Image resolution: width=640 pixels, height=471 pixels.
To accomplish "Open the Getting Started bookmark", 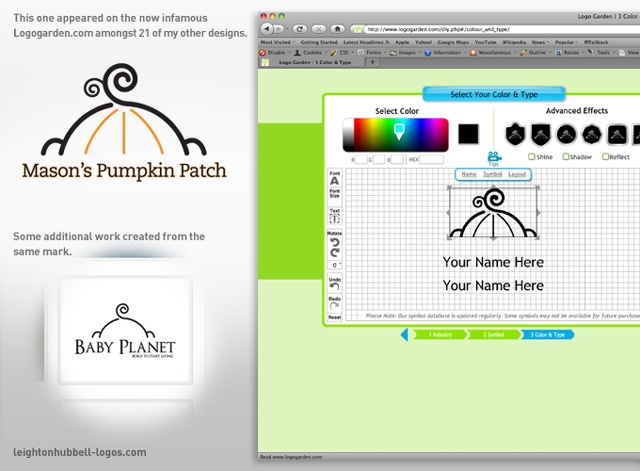I will click(319, 42).
